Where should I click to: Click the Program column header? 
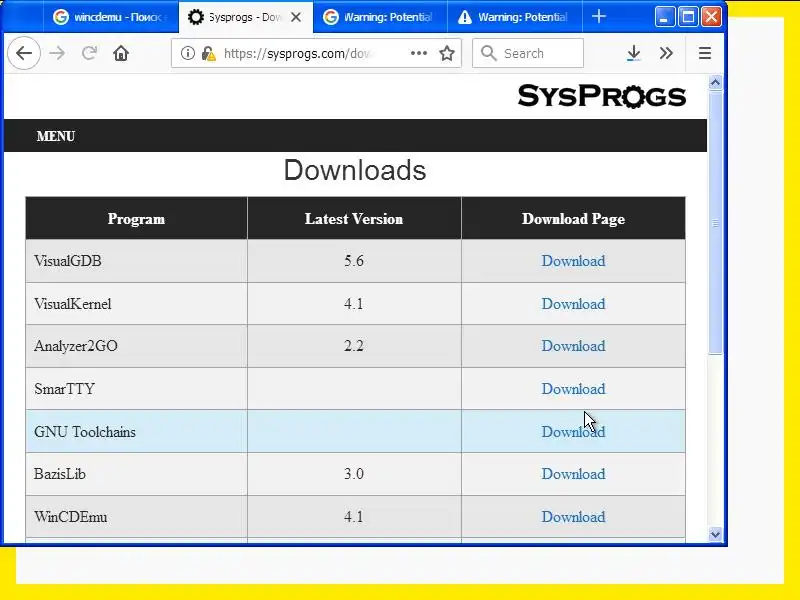pos(136,218)
